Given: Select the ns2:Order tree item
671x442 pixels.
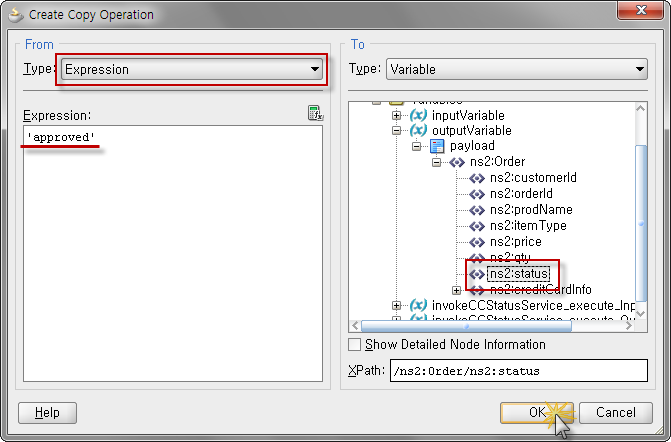Looking at the screenshot, I should click(497, 162).
